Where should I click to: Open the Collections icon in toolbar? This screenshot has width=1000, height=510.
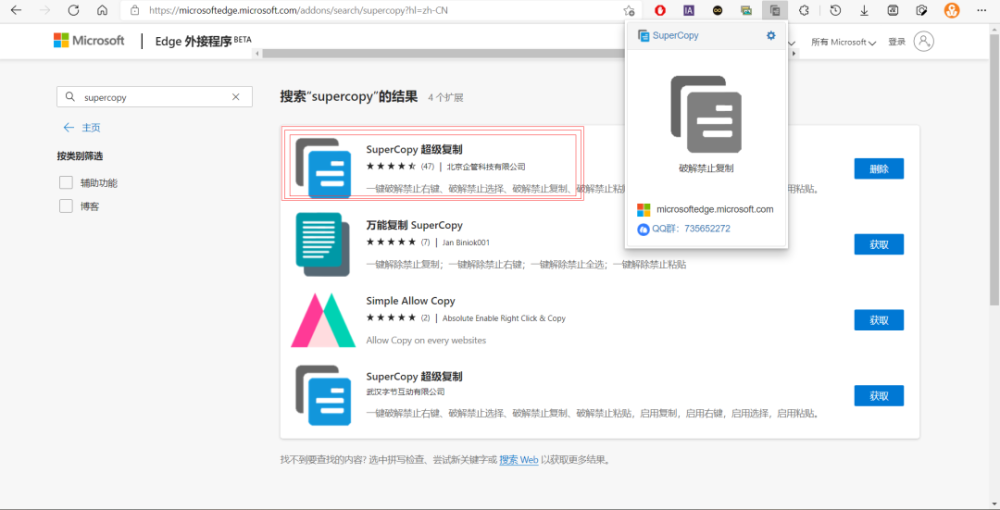click(x=893, y=10)
